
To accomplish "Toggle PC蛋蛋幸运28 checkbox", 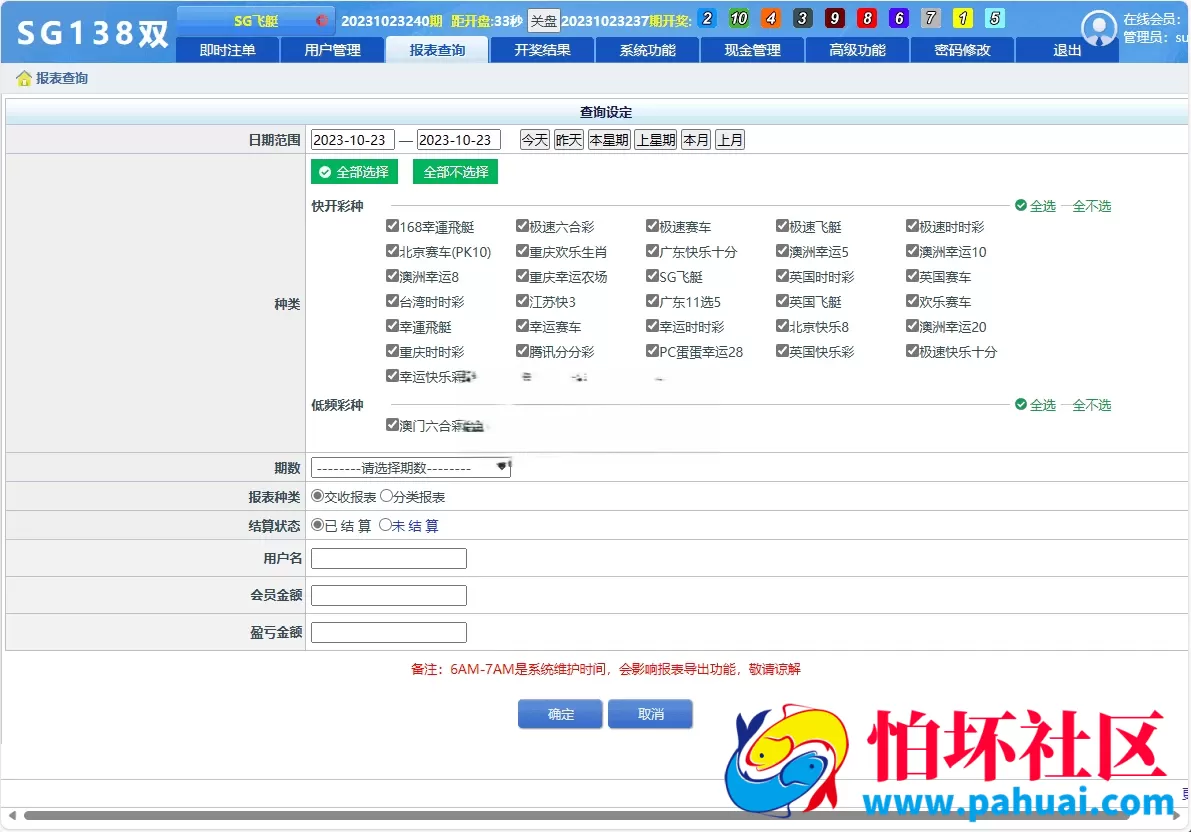I will click(652, 351).
